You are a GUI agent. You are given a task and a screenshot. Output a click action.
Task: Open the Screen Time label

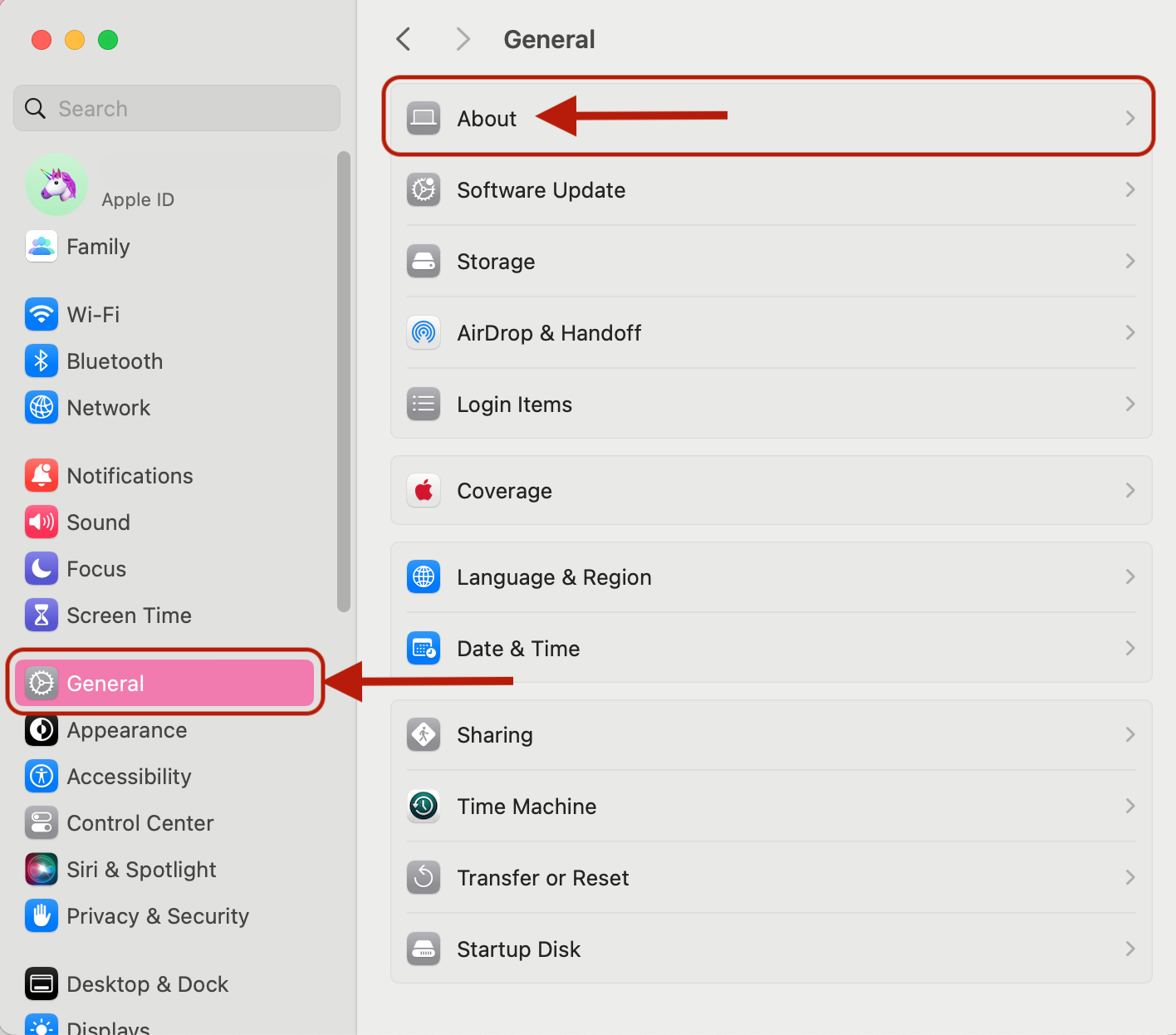point(130,616)
